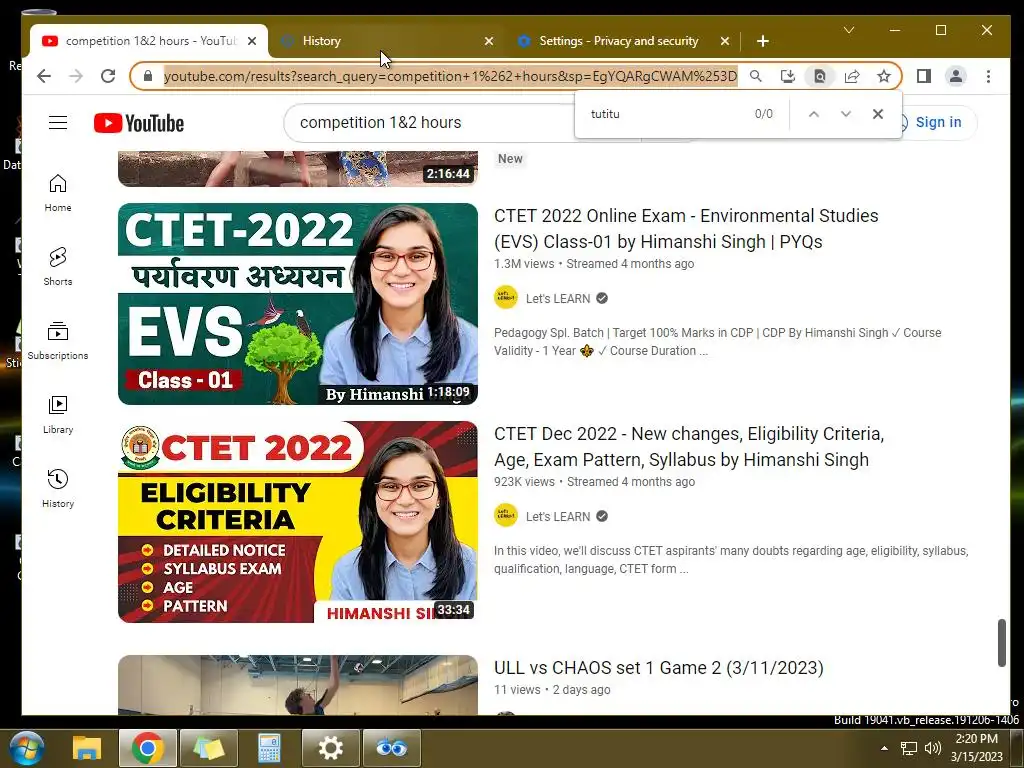Image resolution: width=1024 pixels, height=768 pixels.
Task: Click the magnifier icon in the address bar
Action: [756, 76]
